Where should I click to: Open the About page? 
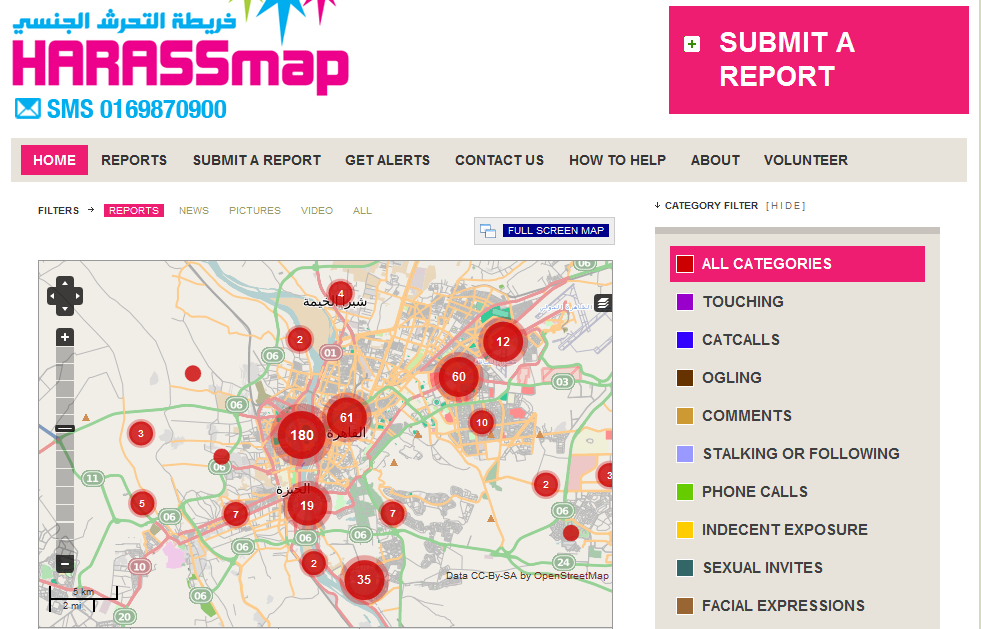[x=715, y=160]
